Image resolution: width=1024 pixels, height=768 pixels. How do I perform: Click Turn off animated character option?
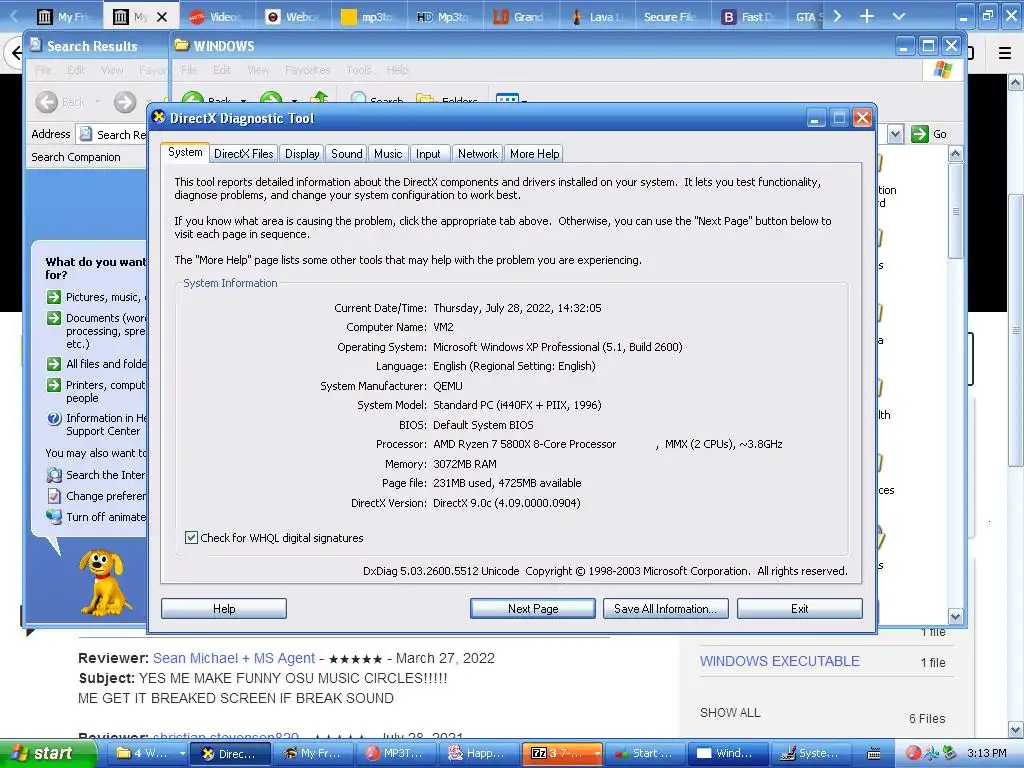coord(98,517)
